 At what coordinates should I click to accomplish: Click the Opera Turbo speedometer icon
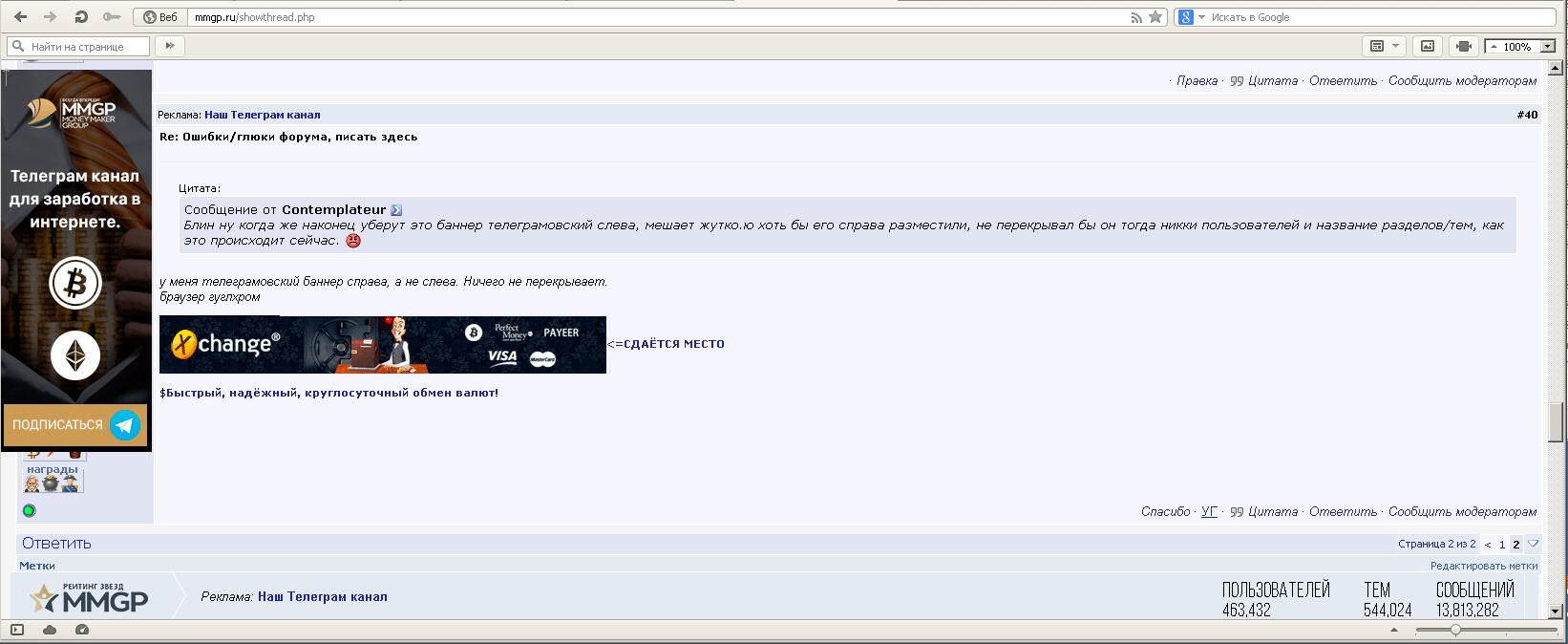(x=82, y=630)
